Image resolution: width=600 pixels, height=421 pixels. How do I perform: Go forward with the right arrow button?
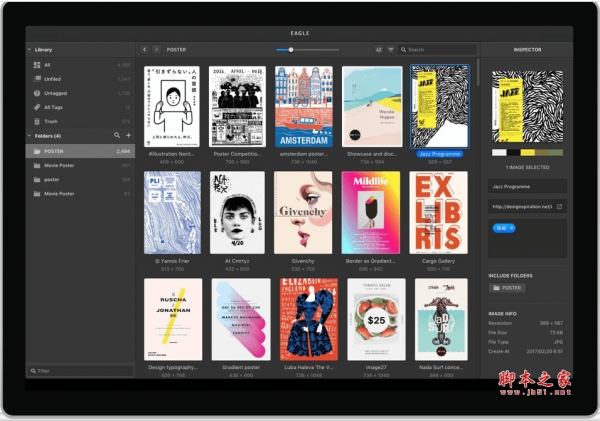click(x=156, y=50)
